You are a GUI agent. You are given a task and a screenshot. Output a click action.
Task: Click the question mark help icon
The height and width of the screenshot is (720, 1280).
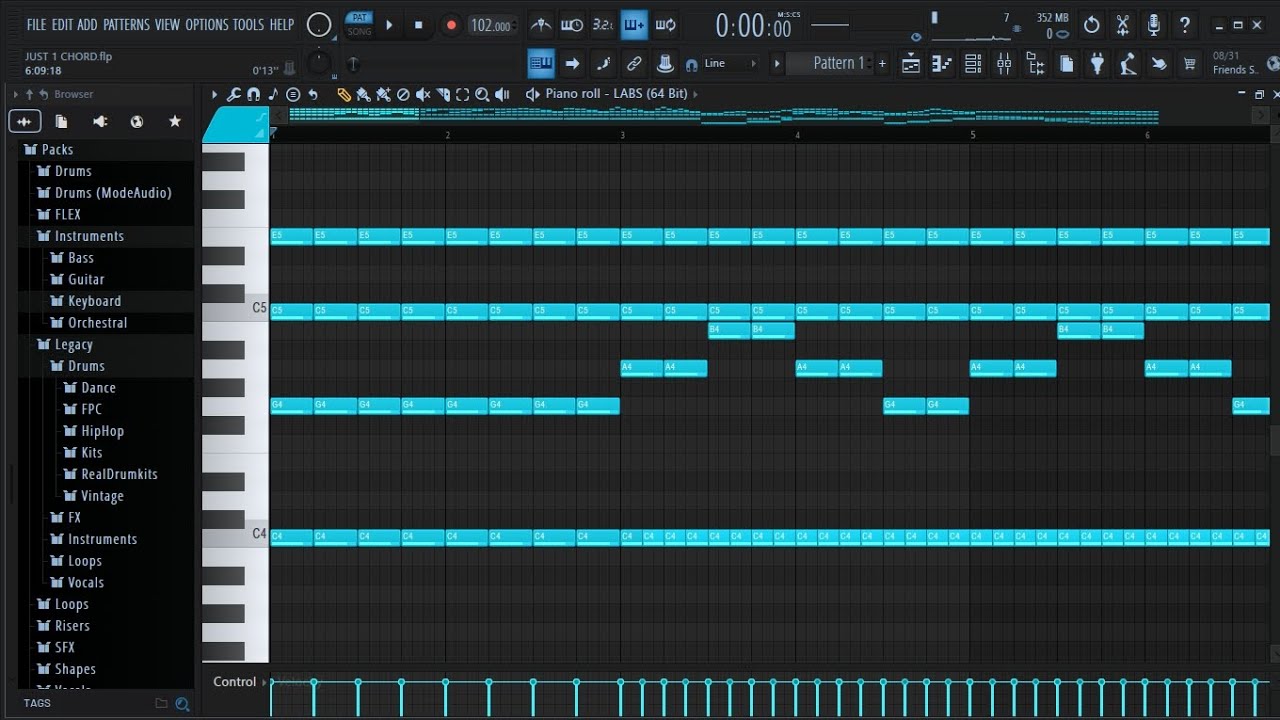1185,25
